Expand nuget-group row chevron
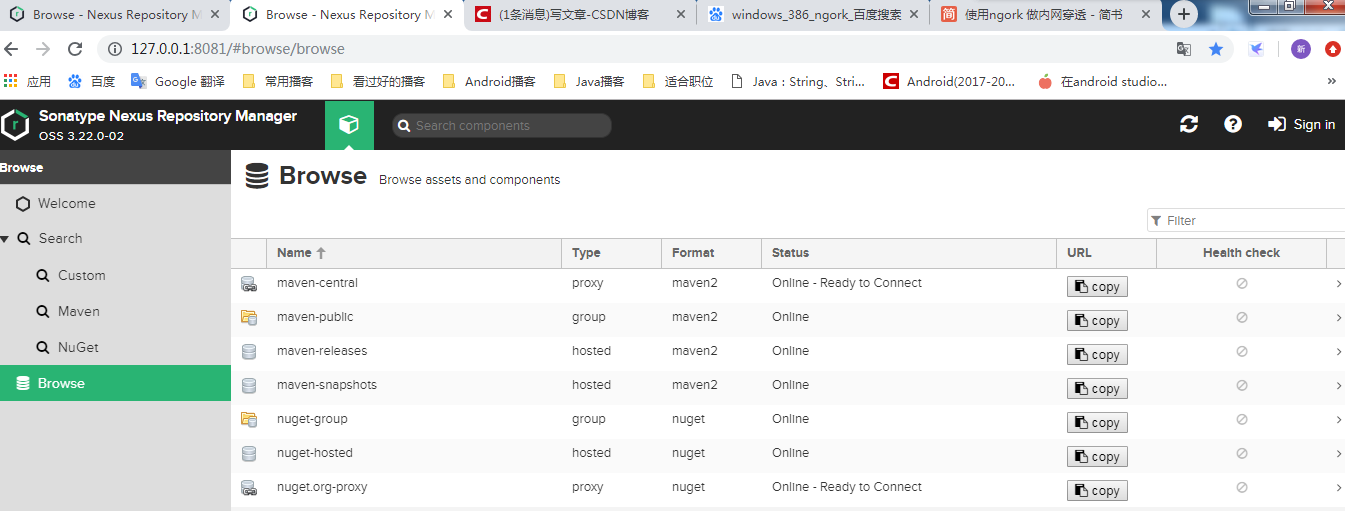 (1339, 420)
